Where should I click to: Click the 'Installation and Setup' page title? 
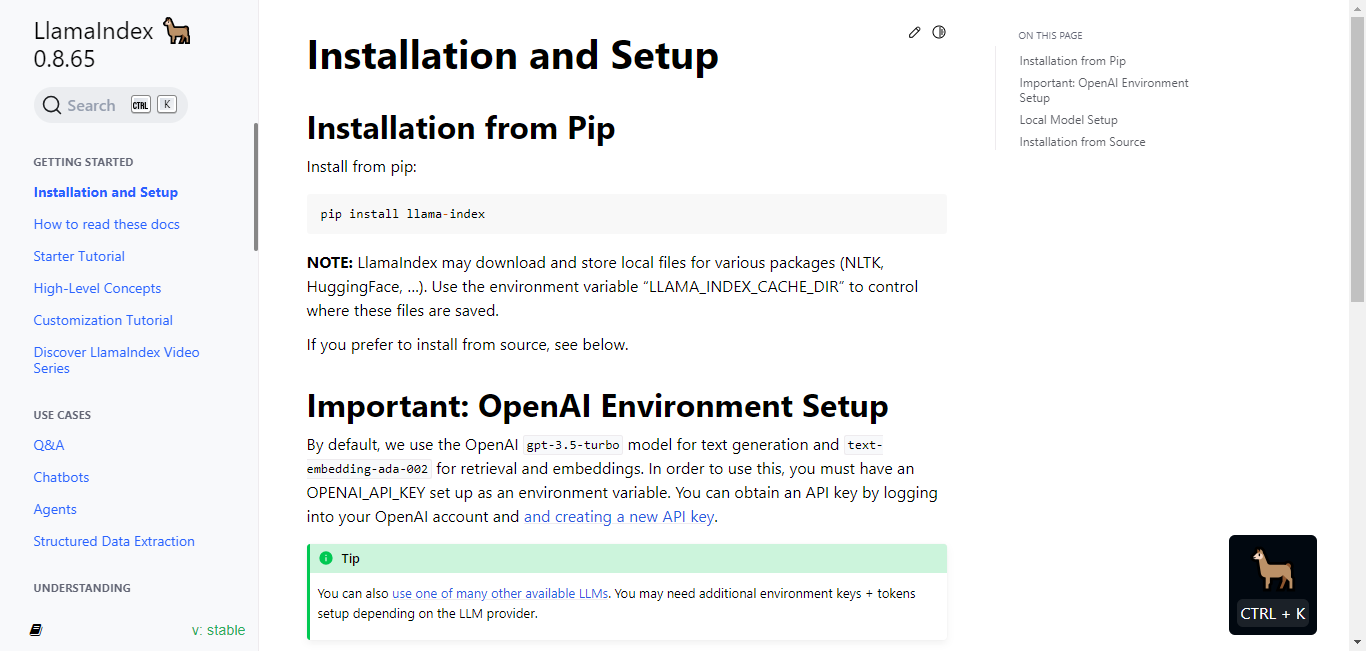click(x=513, y=56)
